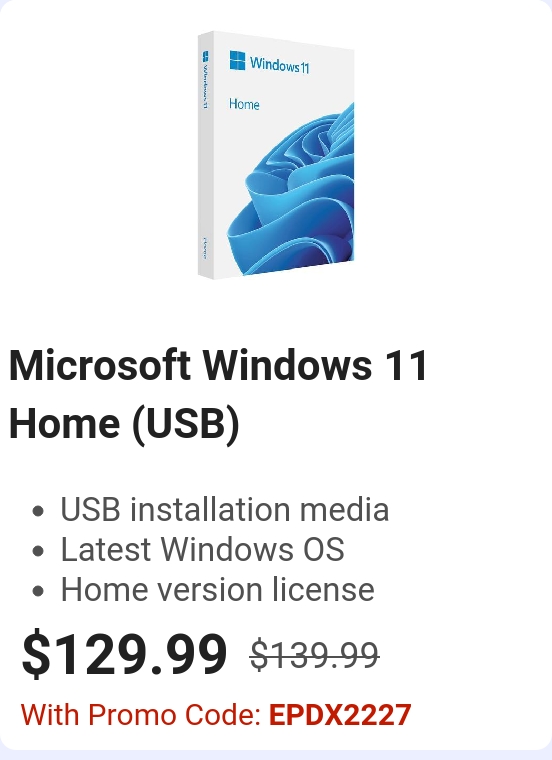
Task: Click the "Windows 11" wordmark on the box front
Action: [x=279, y=64]
